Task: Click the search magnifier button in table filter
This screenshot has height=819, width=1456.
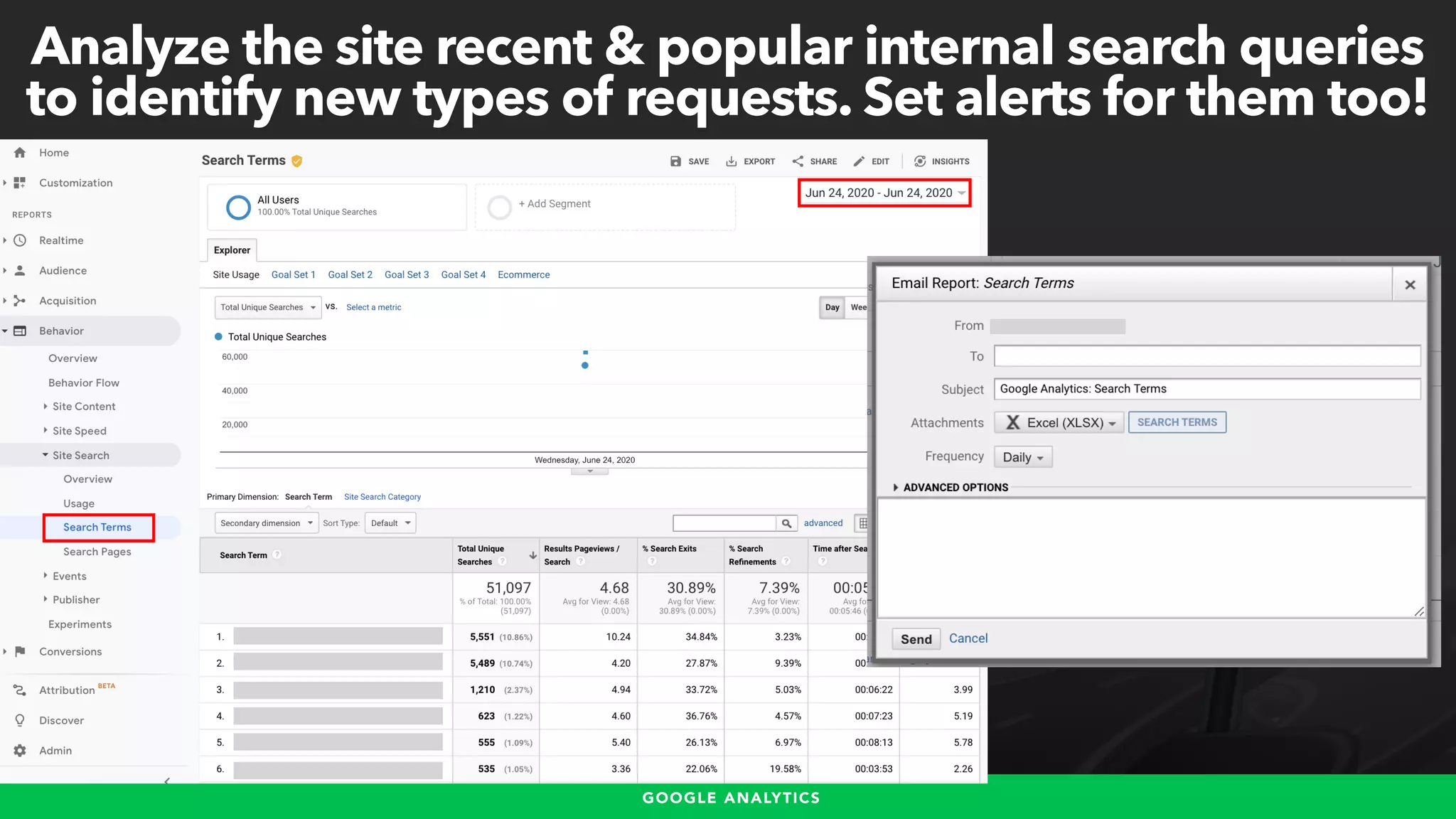Action: 786,523
